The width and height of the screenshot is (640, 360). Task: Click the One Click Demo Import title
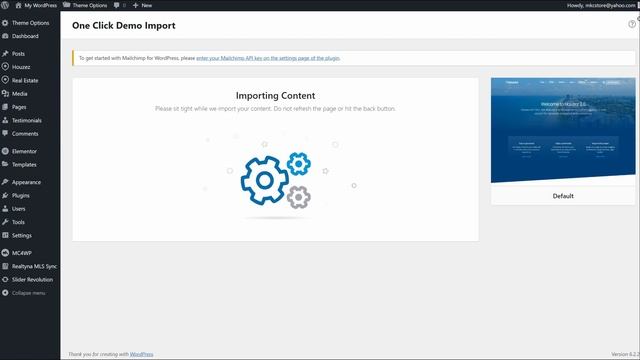pyautogui.click(x=124, y=25)
